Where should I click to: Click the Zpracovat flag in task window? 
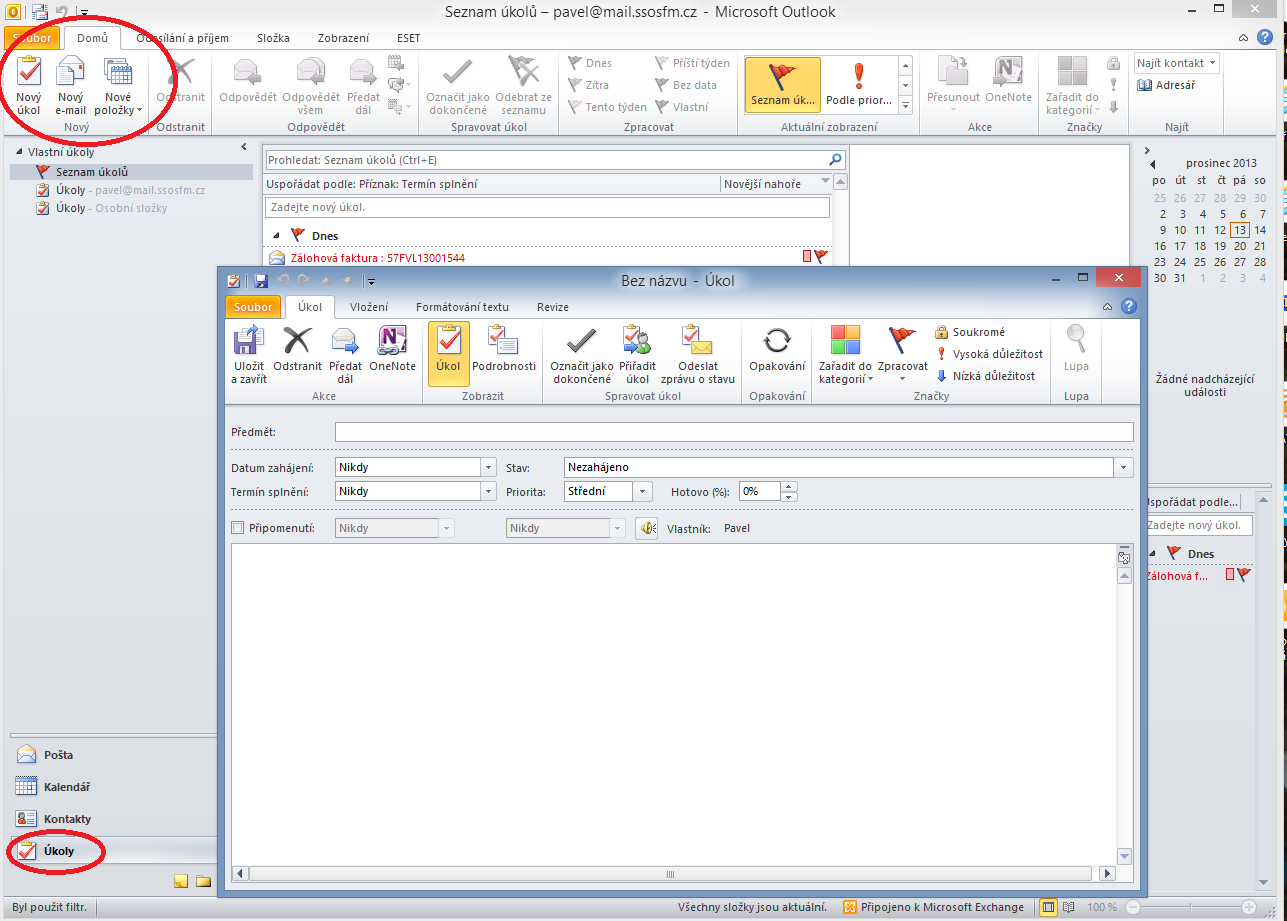click(903, 354)
